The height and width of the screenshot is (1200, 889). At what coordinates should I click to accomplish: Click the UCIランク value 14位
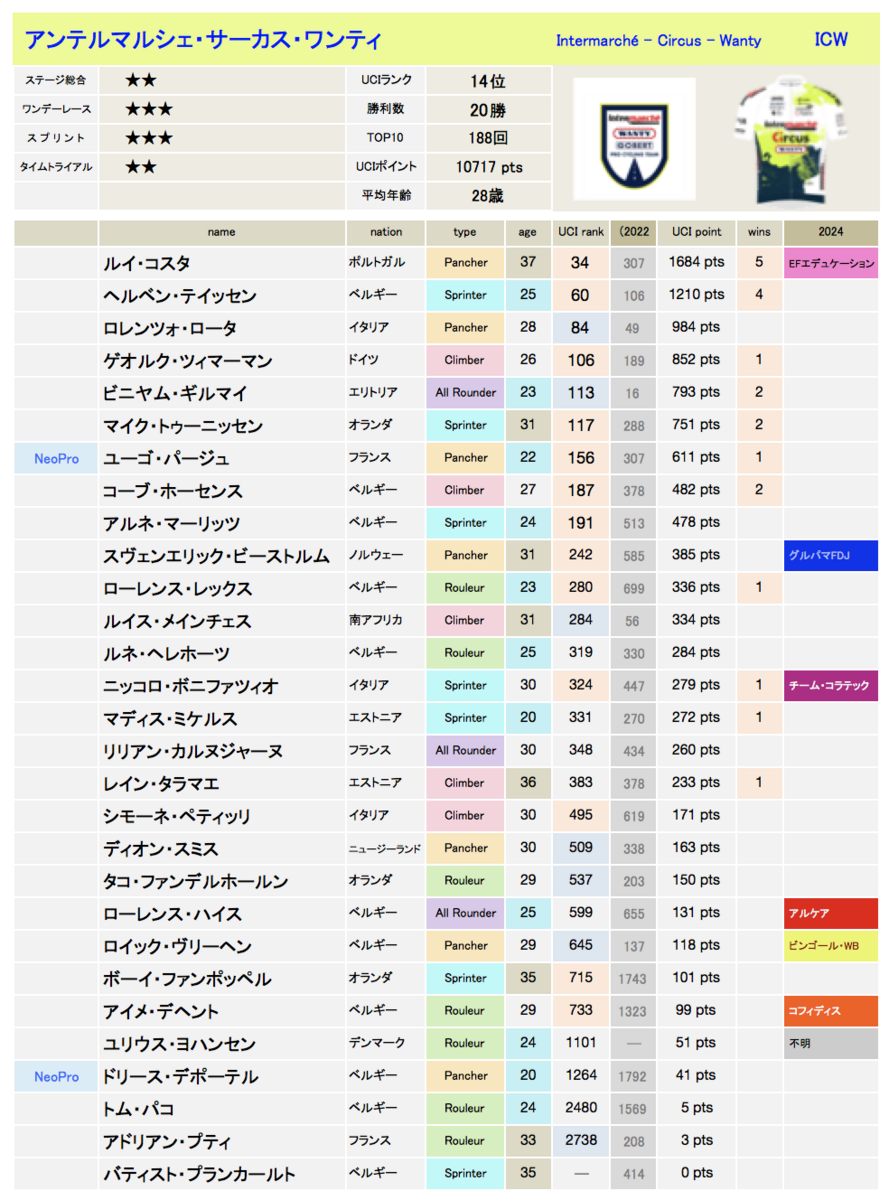[487, 82]
